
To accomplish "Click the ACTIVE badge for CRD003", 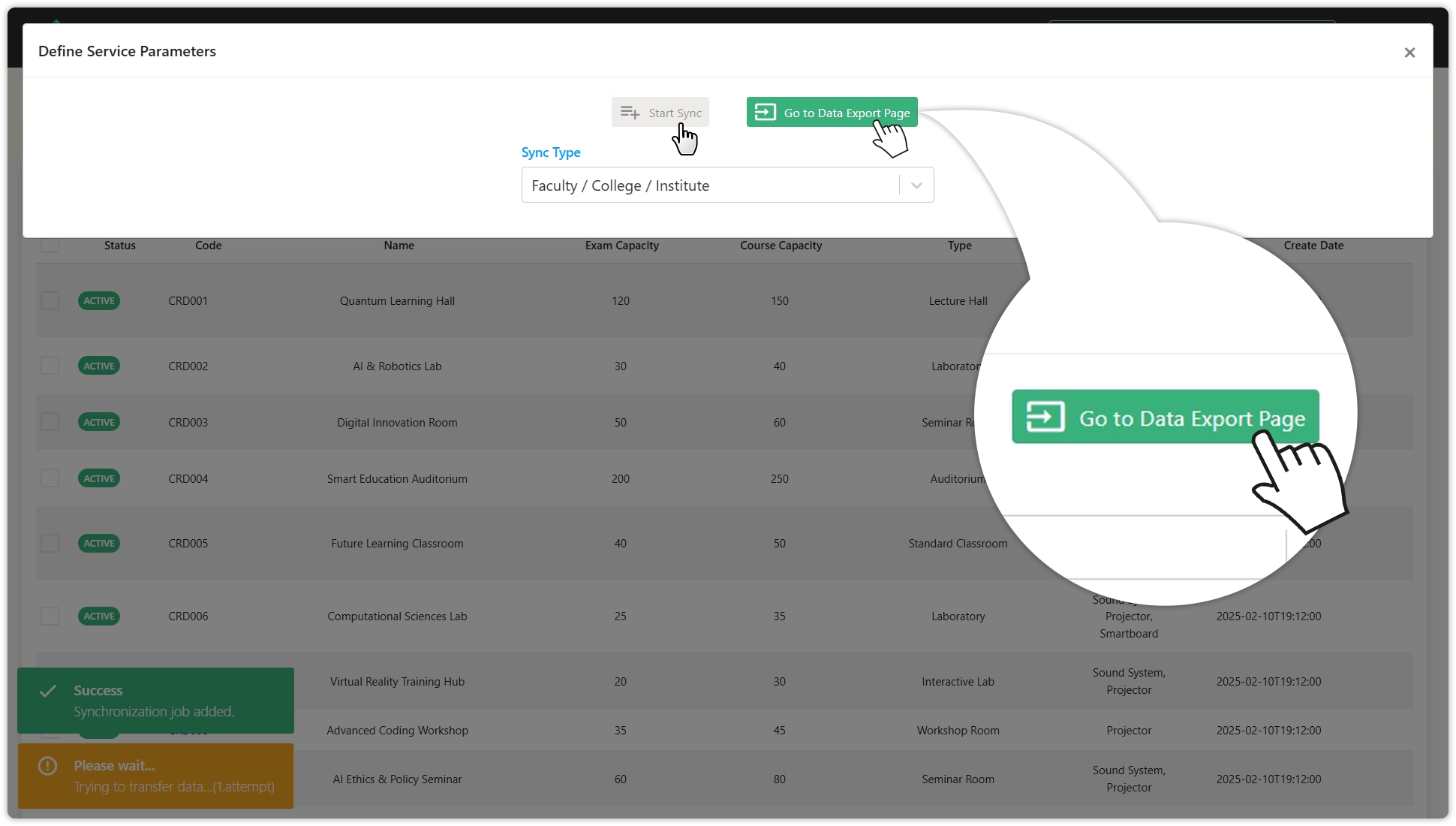I will [x=99, y=423].
